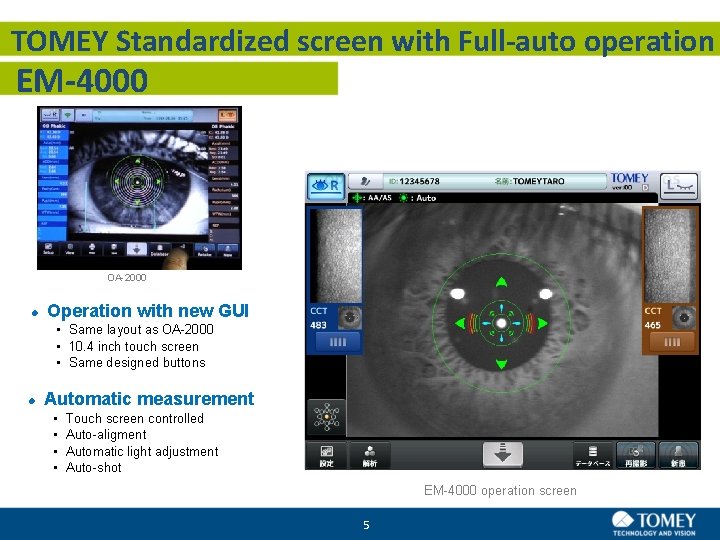Click the green right alignment arrow
The width and height of the screenshot is (720, 540).
point(543,323)
